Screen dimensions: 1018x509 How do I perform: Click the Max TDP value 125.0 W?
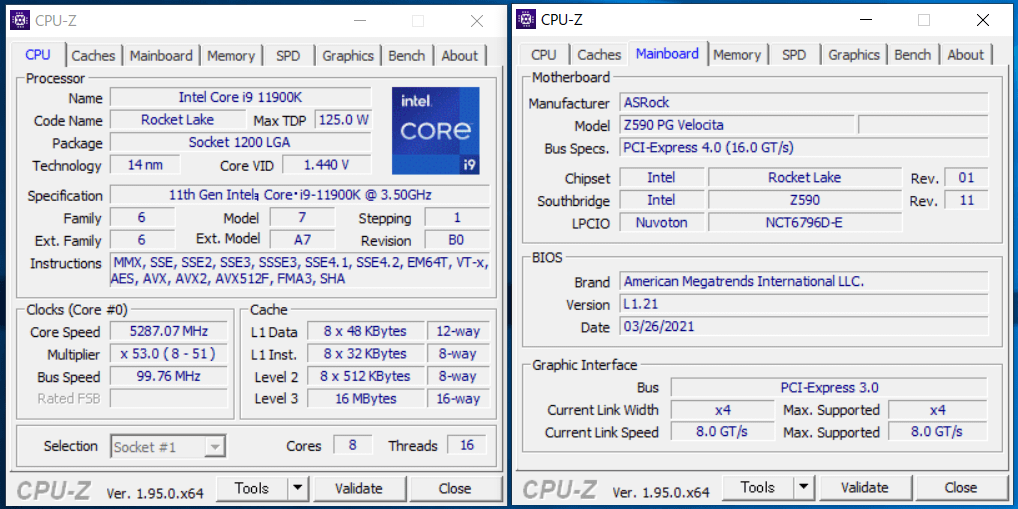(x=343, y=119)
